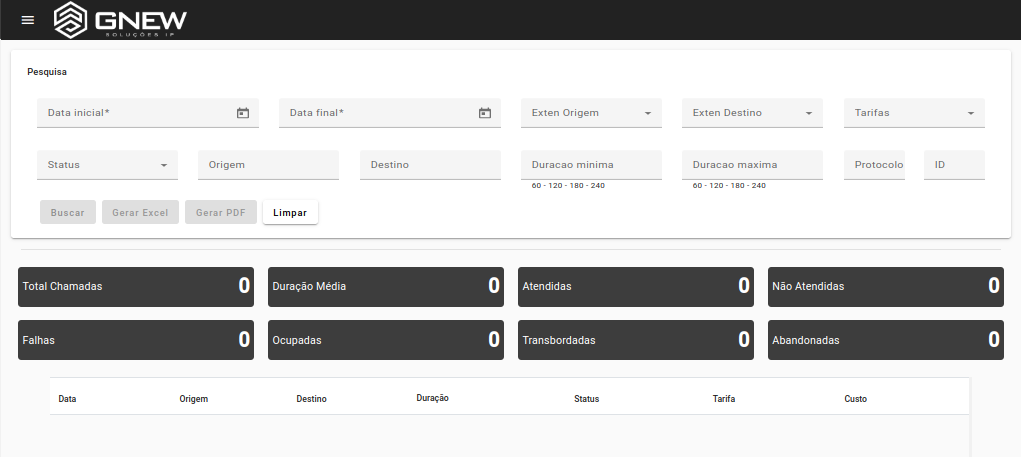Click the Destino column header in table
The height and width of the screenshot is (457, 1021).
(x=311, y=399)
